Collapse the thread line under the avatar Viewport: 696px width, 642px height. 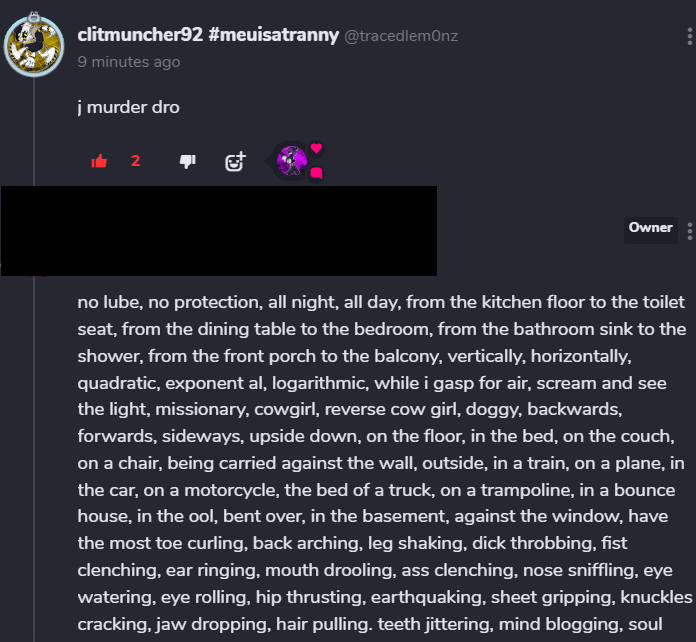tap(35, 130)
